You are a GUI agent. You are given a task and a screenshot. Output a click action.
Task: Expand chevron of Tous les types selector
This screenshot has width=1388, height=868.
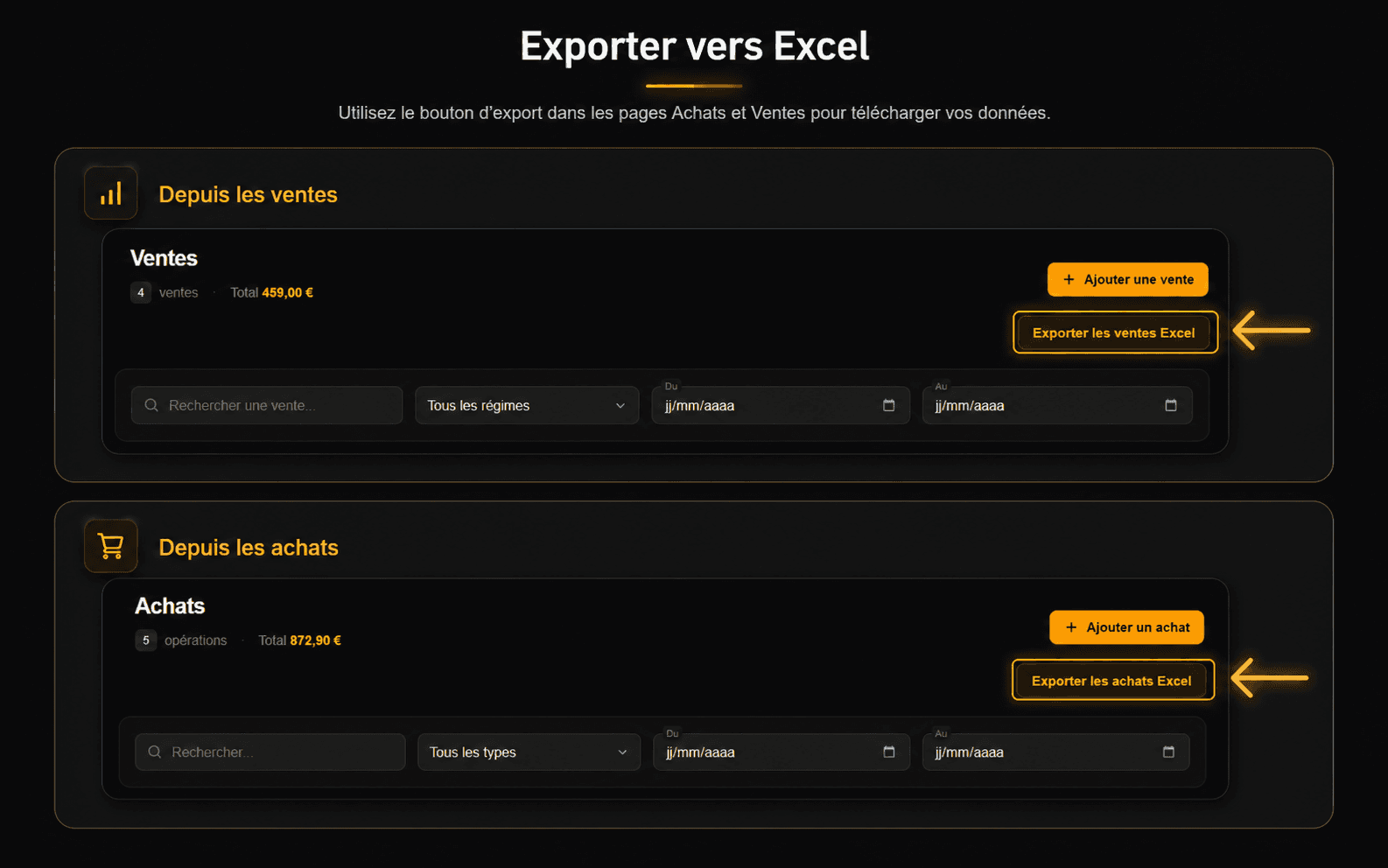pyautogui.click(x=622, y=752)
